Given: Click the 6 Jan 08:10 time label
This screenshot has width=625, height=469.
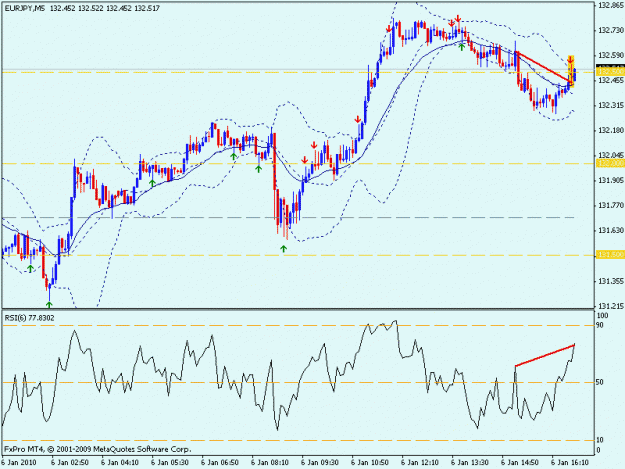Looking at the screenshot, I should point(270,463).
